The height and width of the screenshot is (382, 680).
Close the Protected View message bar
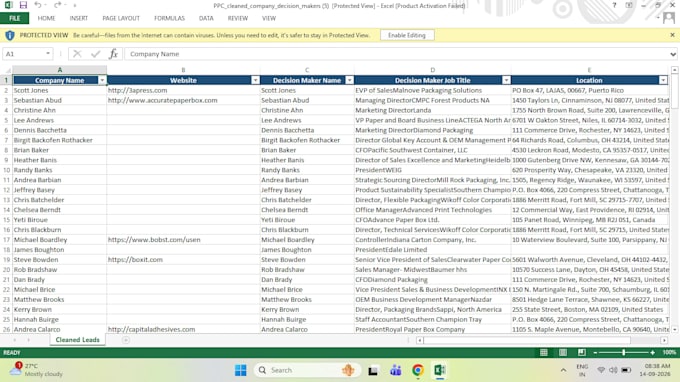pyautogui.click(x=672, y=35)
